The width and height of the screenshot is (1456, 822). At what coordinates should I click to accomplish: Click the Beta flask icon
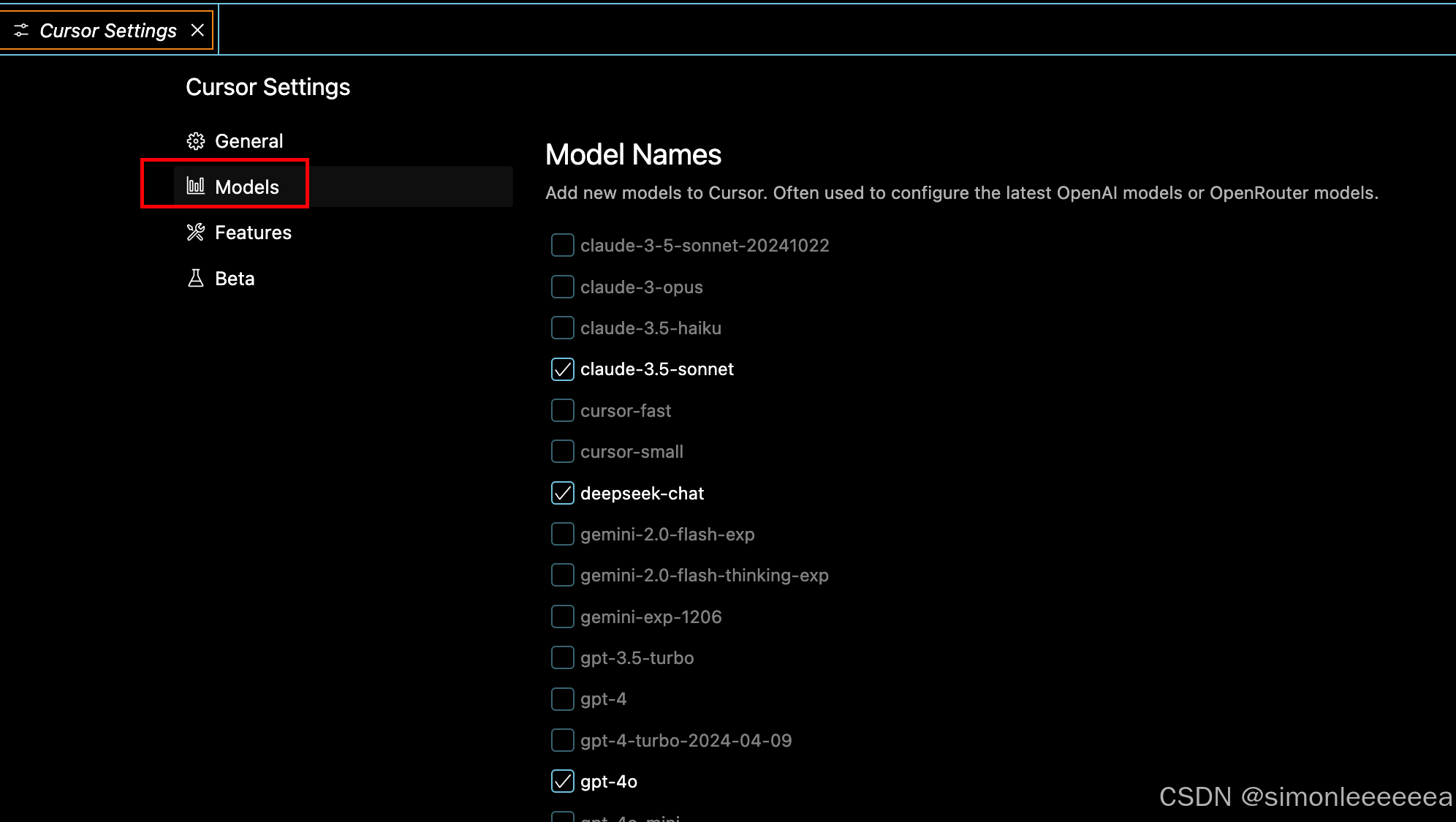[x=195, y=279]
